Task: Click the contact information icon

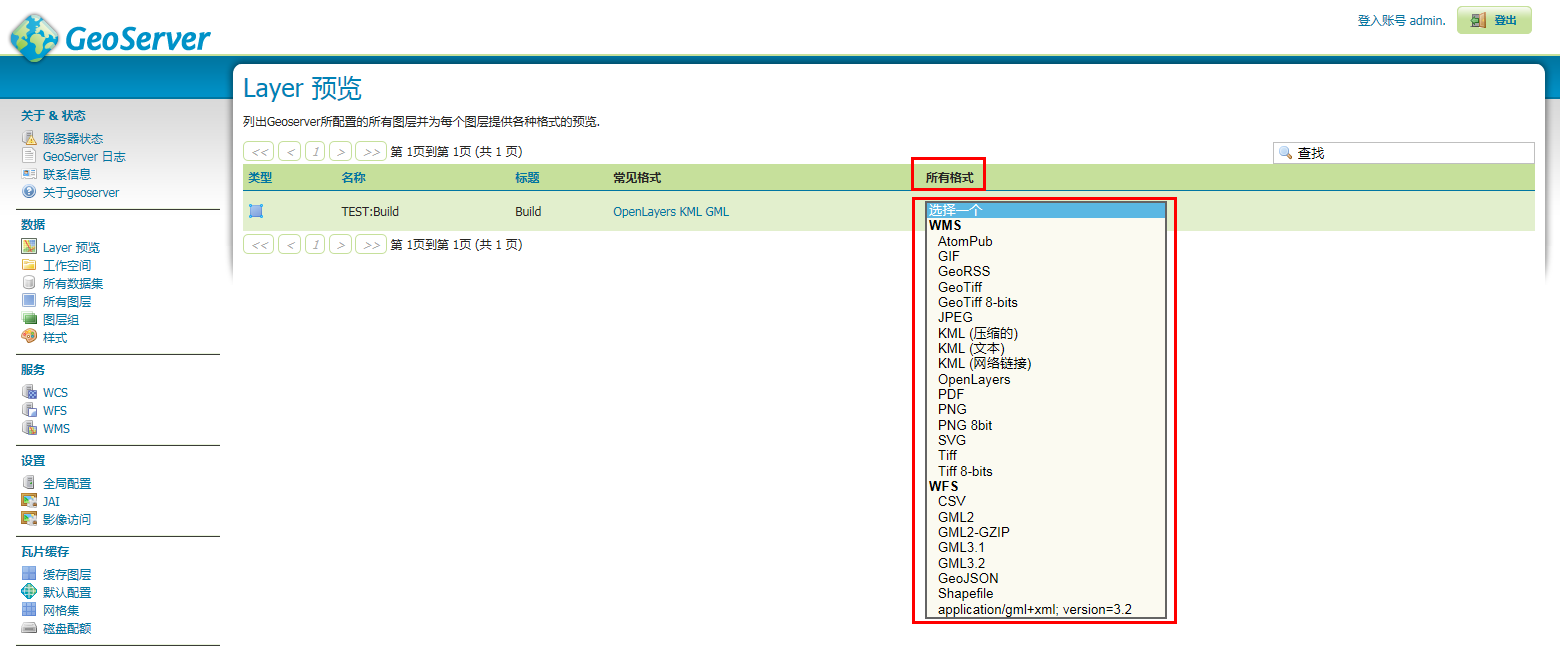Action: (x=29, y=174)
